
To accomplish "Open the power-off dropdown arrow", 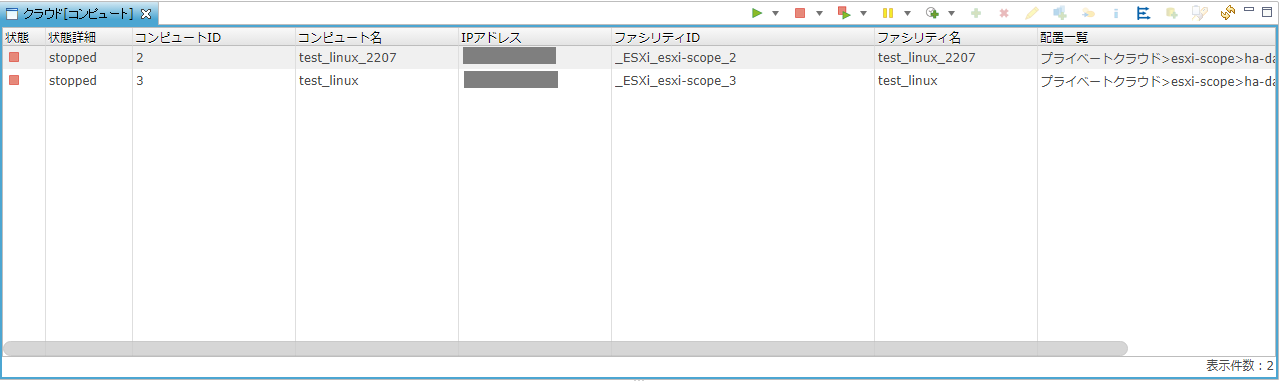I will point(819,13).
